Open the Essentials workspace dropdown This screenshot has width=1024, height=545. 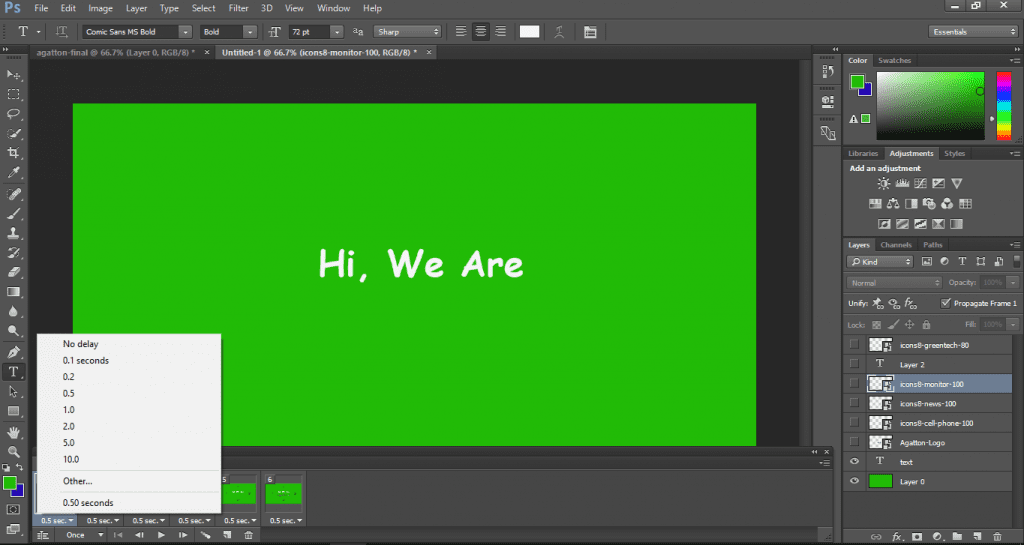coord(972,31)
